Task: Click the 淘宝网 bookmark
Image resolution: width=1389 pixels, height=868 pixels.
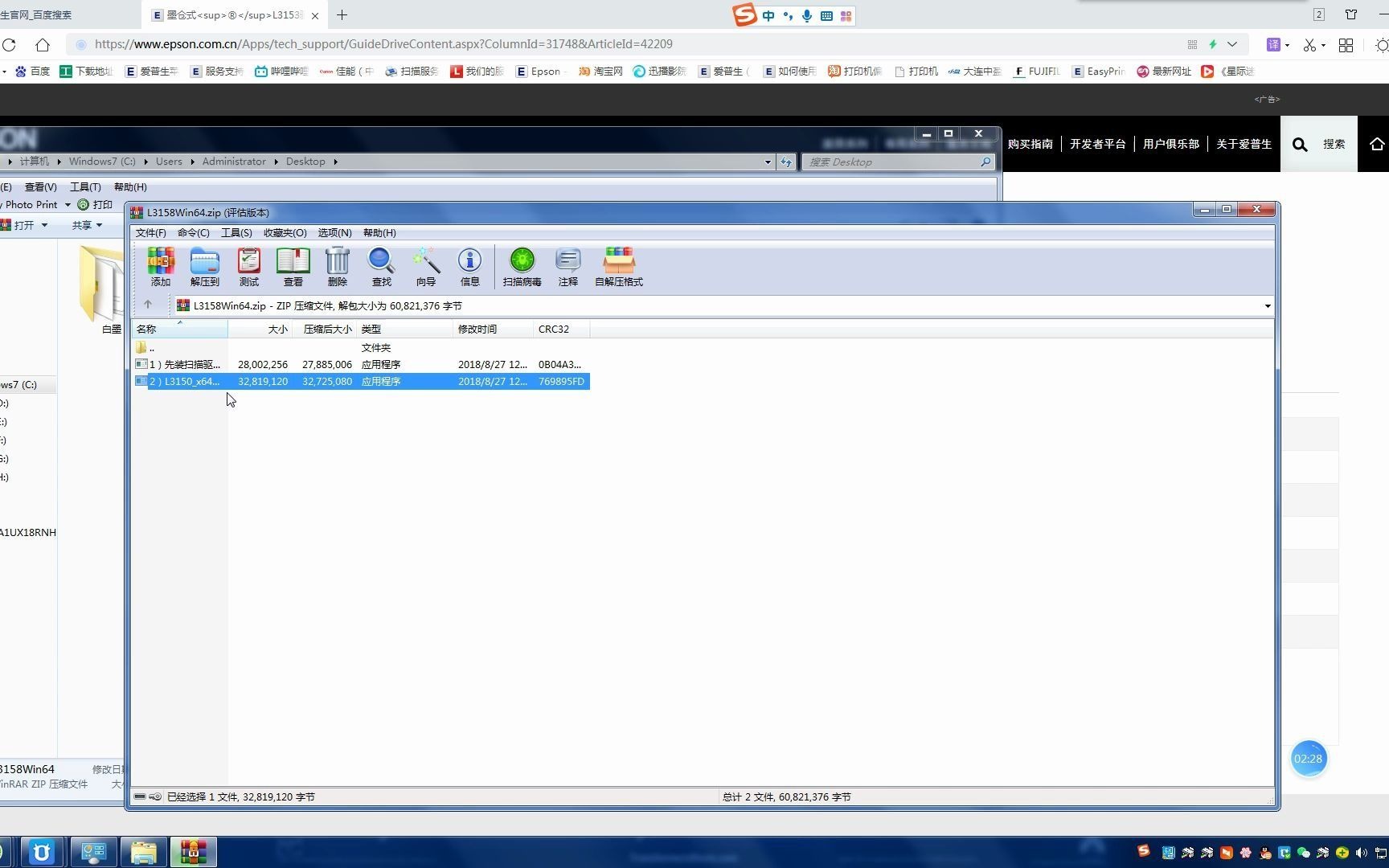Action: coord(600,72)
